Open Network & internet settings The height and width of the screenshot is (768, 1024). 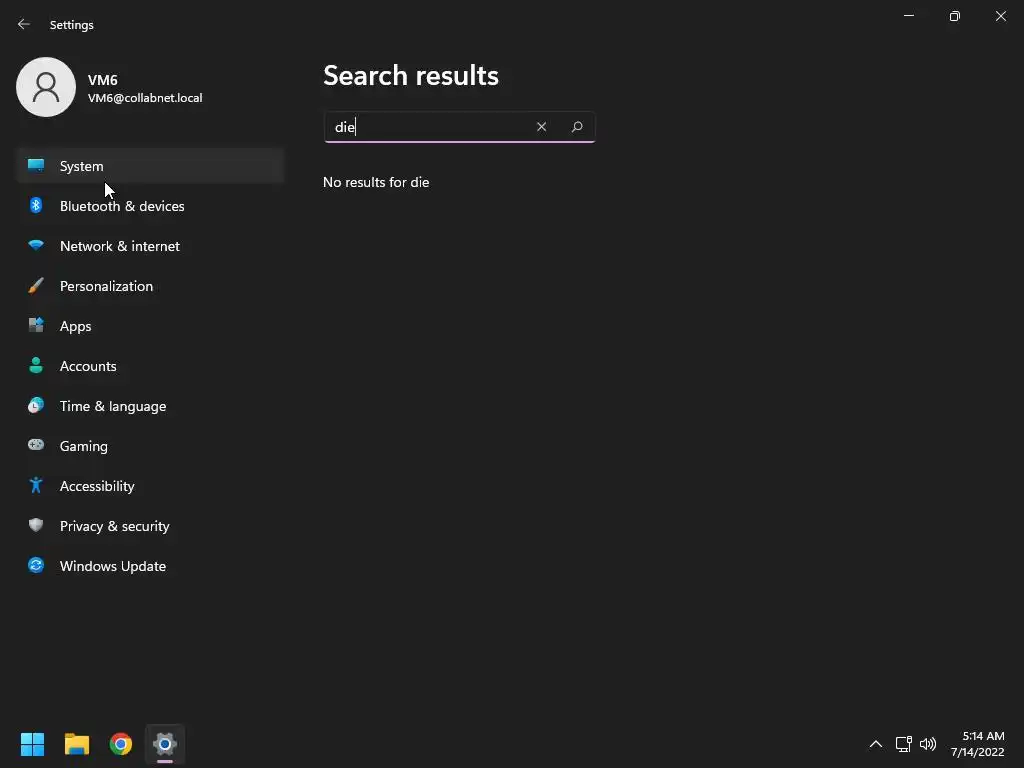(x=120, y=246)
